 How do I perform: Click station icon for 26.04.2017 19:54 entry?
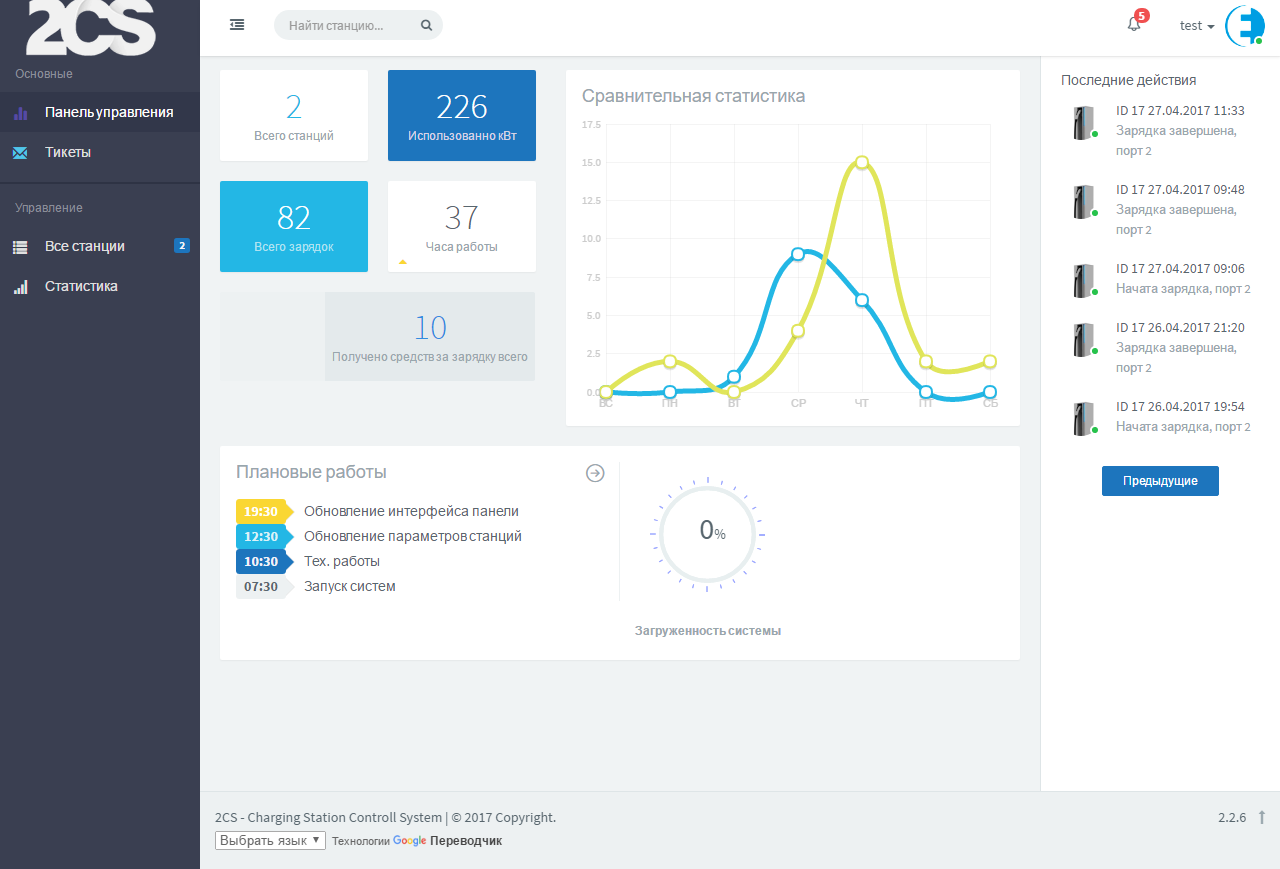(x=1085, y=419)
